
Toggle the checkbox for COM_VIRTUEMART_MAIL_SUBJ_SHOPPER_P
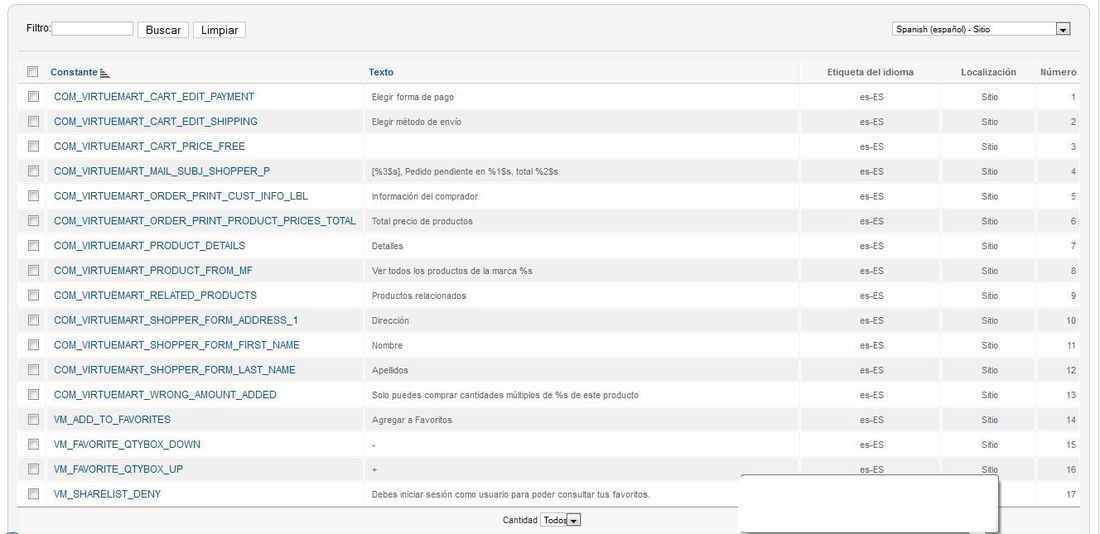[33, 171]
